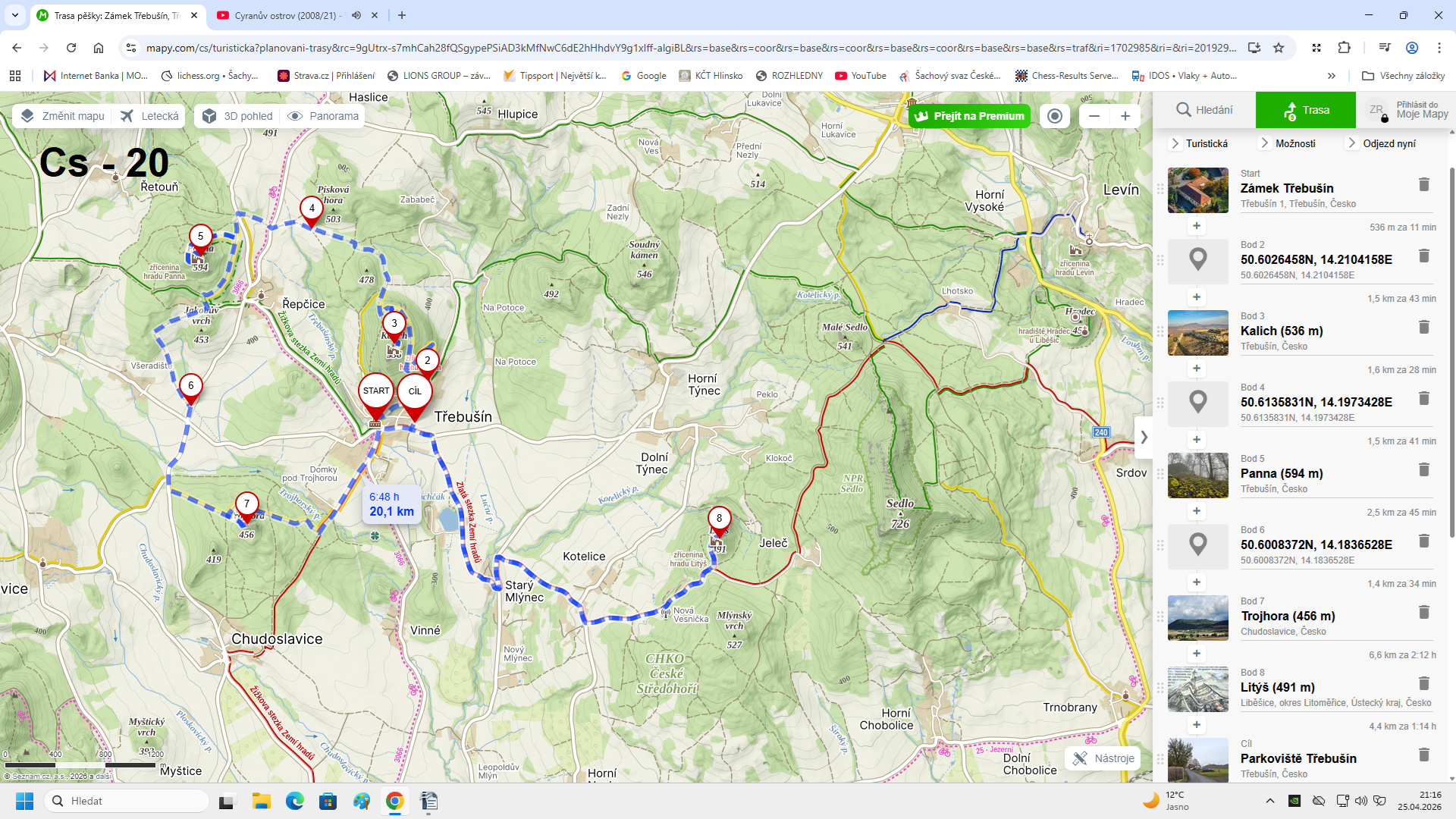Center map on my location
Screen dimensions: 1456x819
1054,116
